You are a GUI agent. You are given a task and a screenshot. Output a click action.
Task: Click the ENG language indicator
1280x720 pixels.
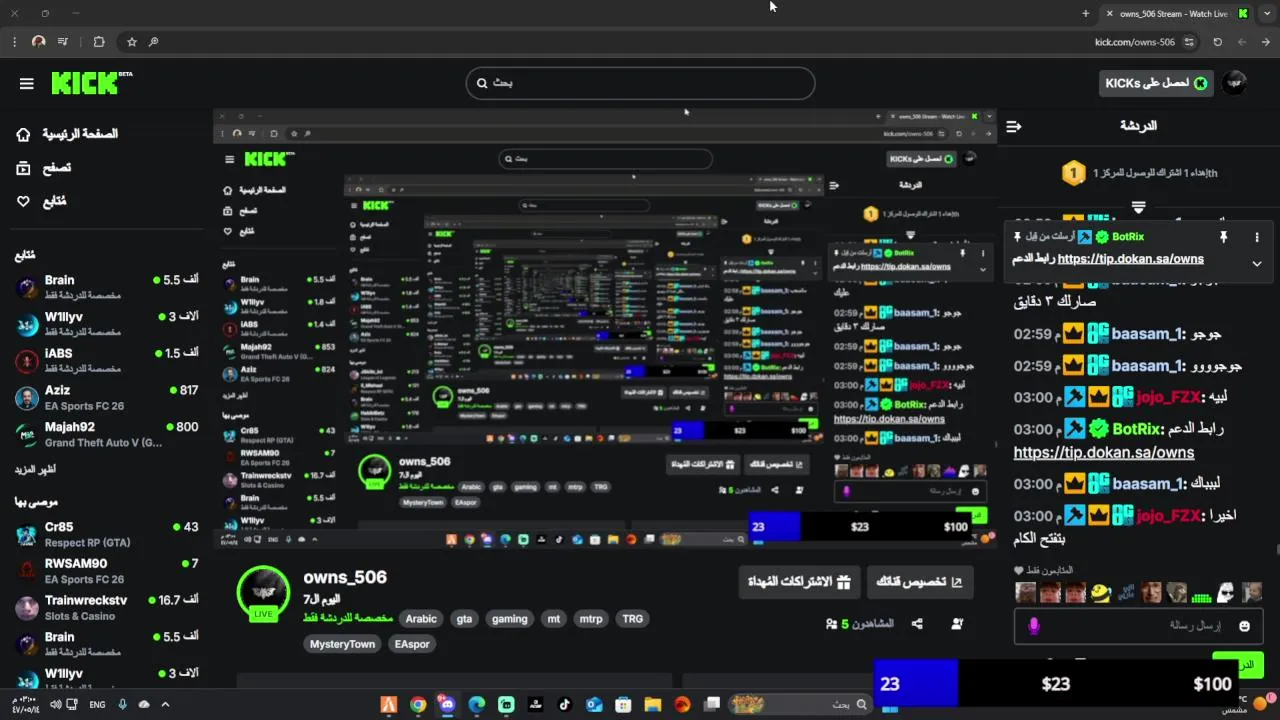tap(97, 705)
